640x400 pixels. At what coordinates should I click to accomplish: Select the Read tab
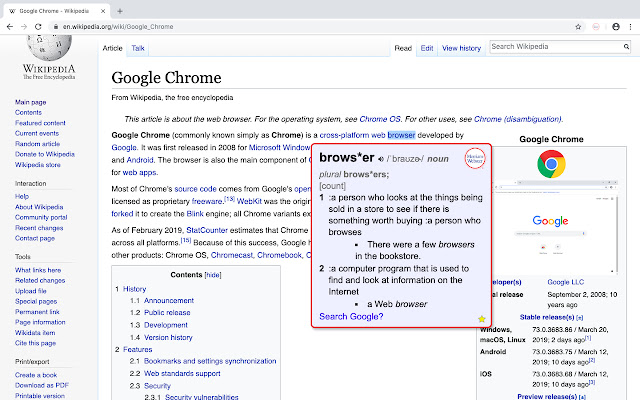click(403, 48)
